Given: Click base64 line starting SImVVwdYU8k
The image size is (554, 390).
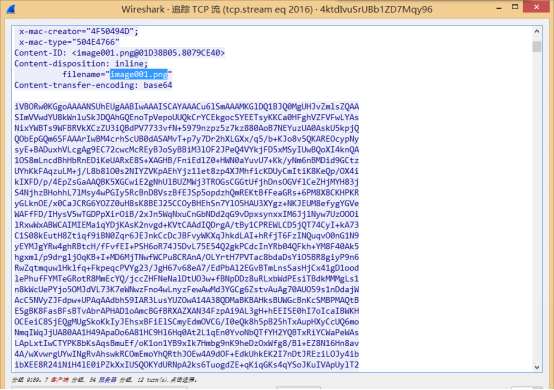Looking at the screenshot, I should tap(187, 117).
